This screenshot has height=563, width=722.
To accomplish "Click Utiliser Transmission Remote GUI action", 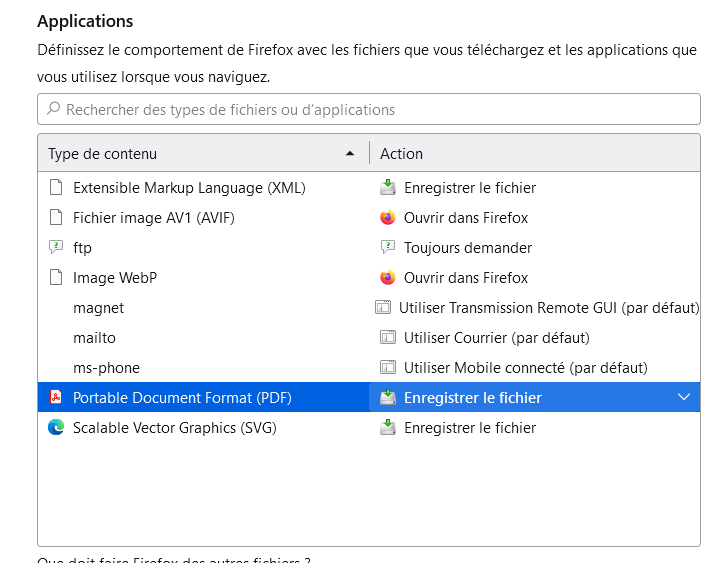I will (548, 308).
